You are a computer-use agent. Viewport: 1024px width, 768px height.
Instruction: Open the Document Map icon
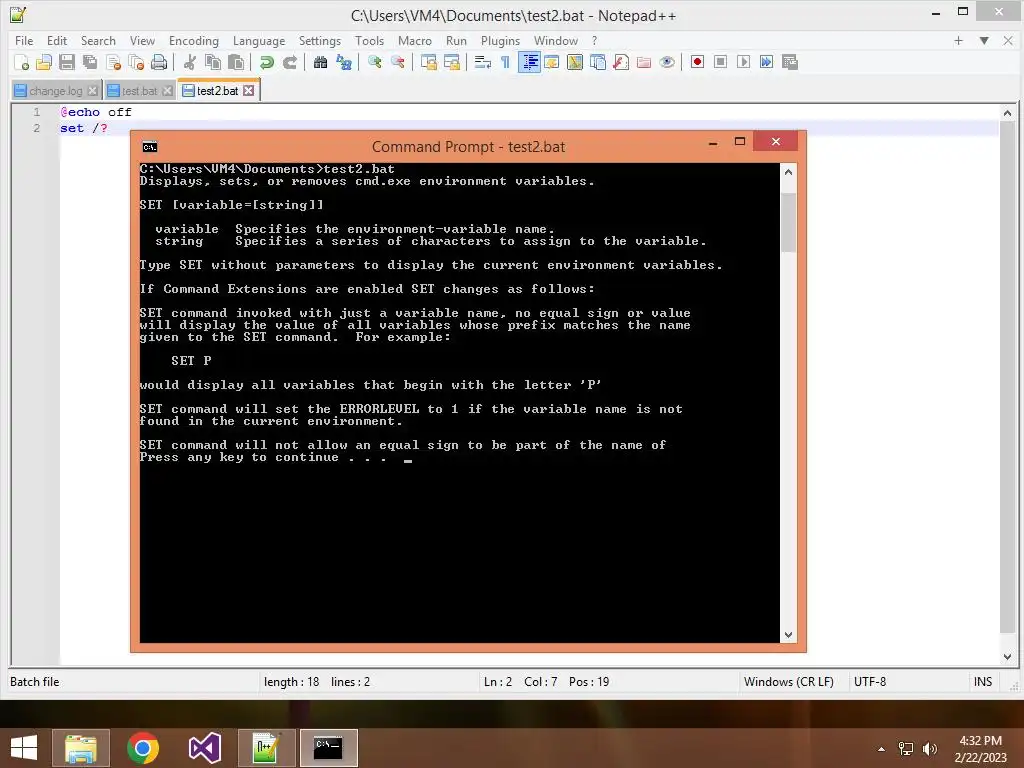pos(575,62)
